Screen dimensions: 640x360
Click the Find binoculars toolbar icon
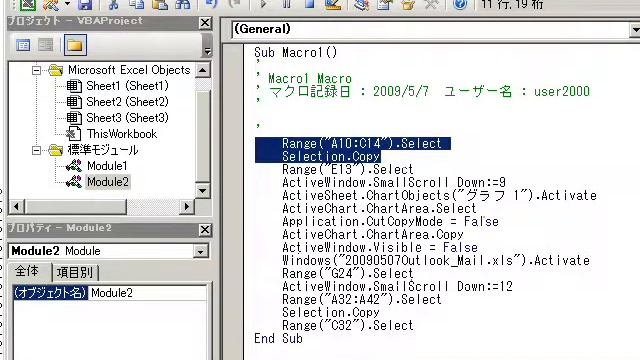coord(183,5)
